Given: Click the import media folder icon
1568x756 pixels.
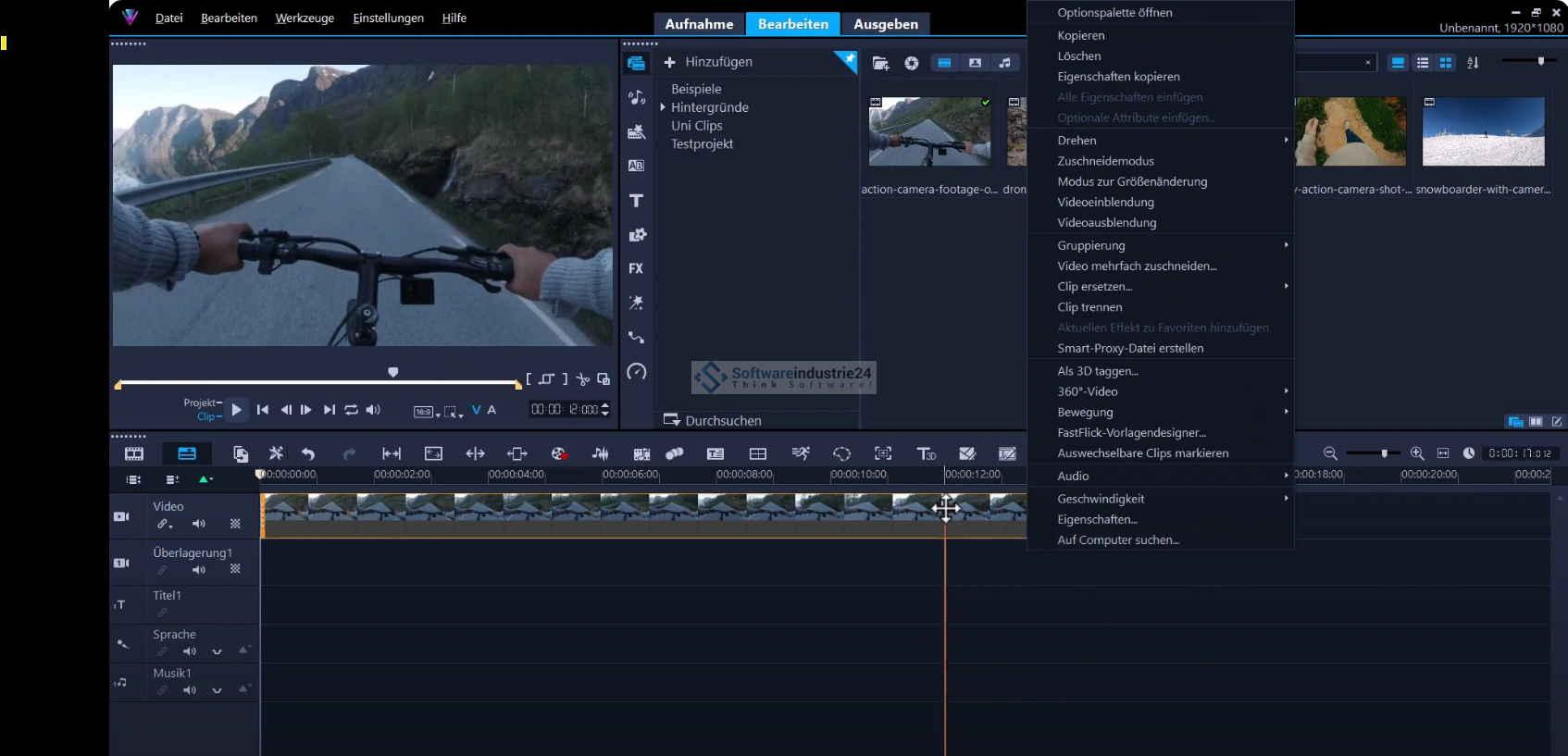Looking at the screenshot, I should click(880, 63).
